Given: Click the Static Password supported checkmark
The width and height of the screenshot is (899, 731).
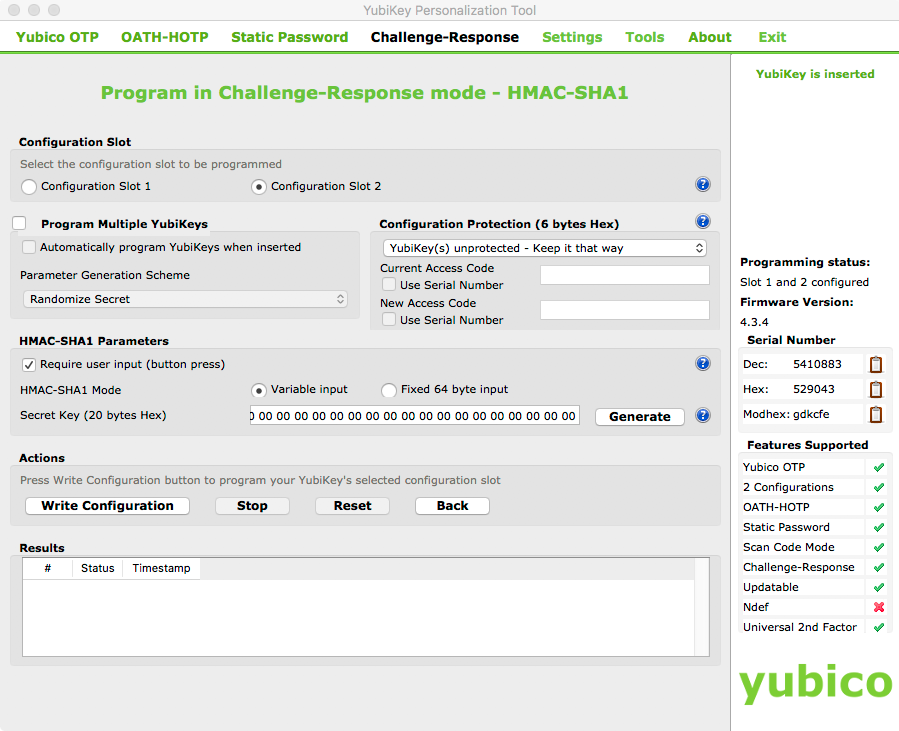Looking at the screenshot, I should 878,527.
